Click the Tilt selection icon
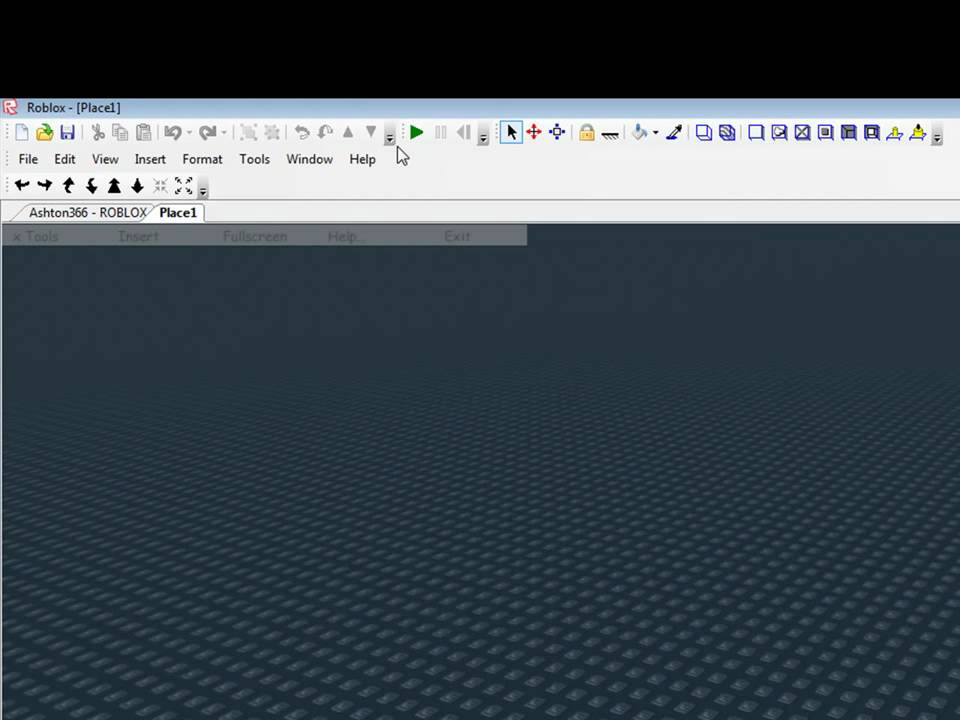This screenshot has width=960, height=720. point(325,132)
